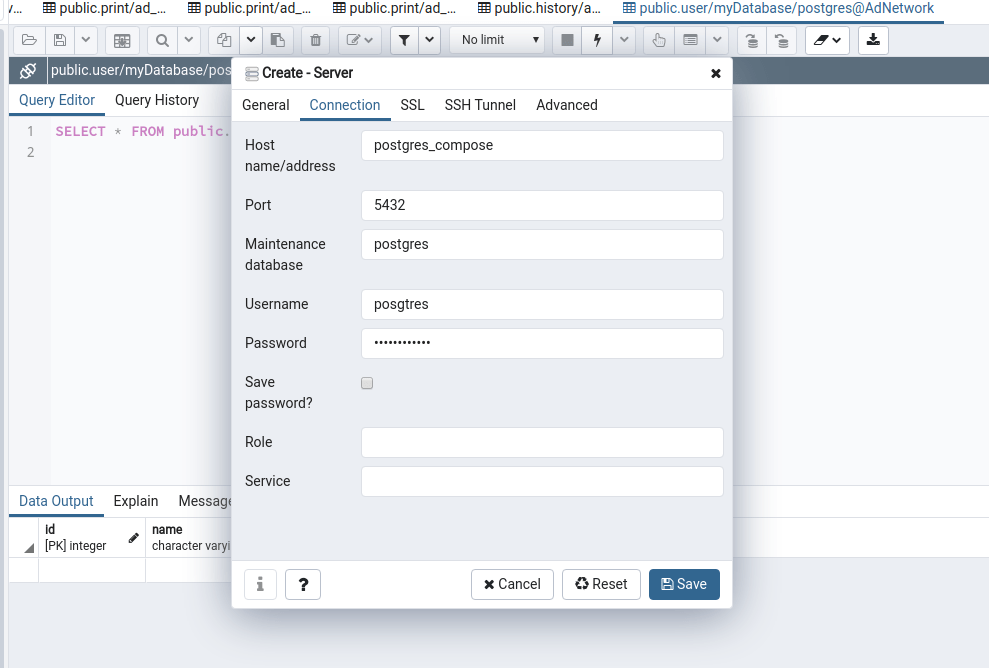Click the Password input field
The width and height of the screenshot is (989, 668).
pyautogui.click(x=542, y=344)
